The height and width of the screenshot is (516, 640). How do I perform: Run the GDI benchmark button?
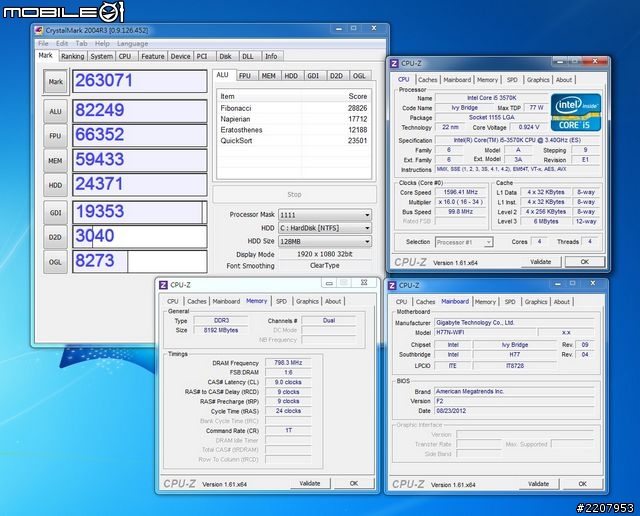click(x=56, y=213)
